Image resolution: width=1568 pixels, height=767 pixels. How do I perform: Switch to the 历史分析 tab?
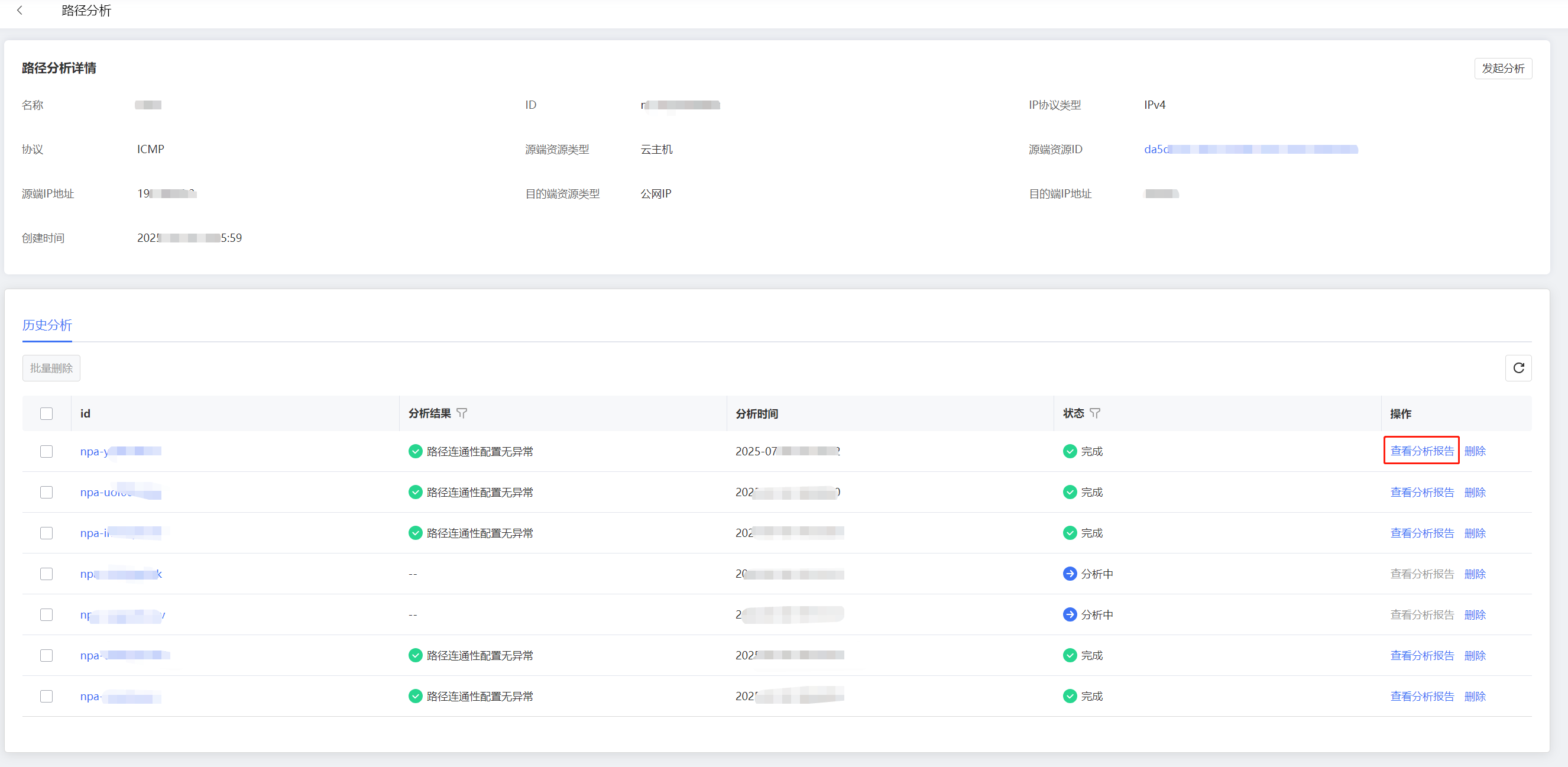pyautogui.click(x=47, y=325)
